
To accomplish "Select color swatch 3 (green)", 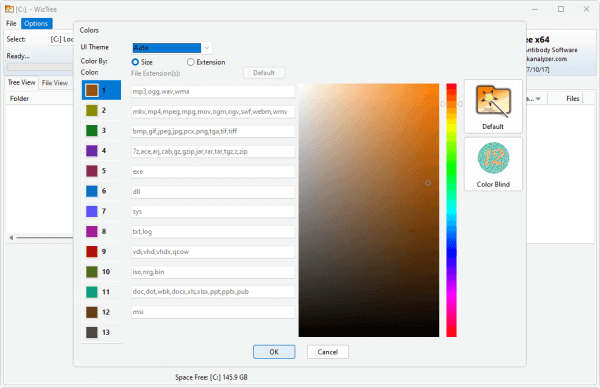I will [x=92, y=130].
